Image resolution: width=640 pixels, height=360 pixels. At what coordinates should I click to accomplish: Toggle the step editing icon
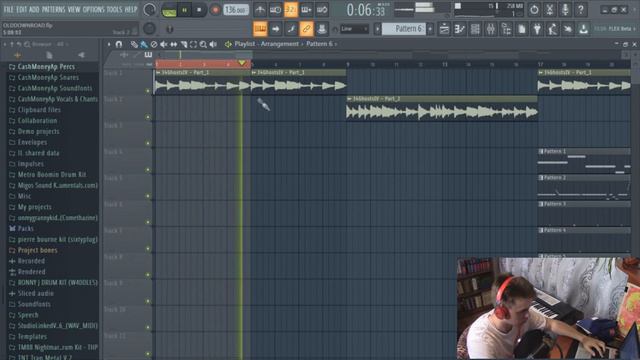click(291, 29)
